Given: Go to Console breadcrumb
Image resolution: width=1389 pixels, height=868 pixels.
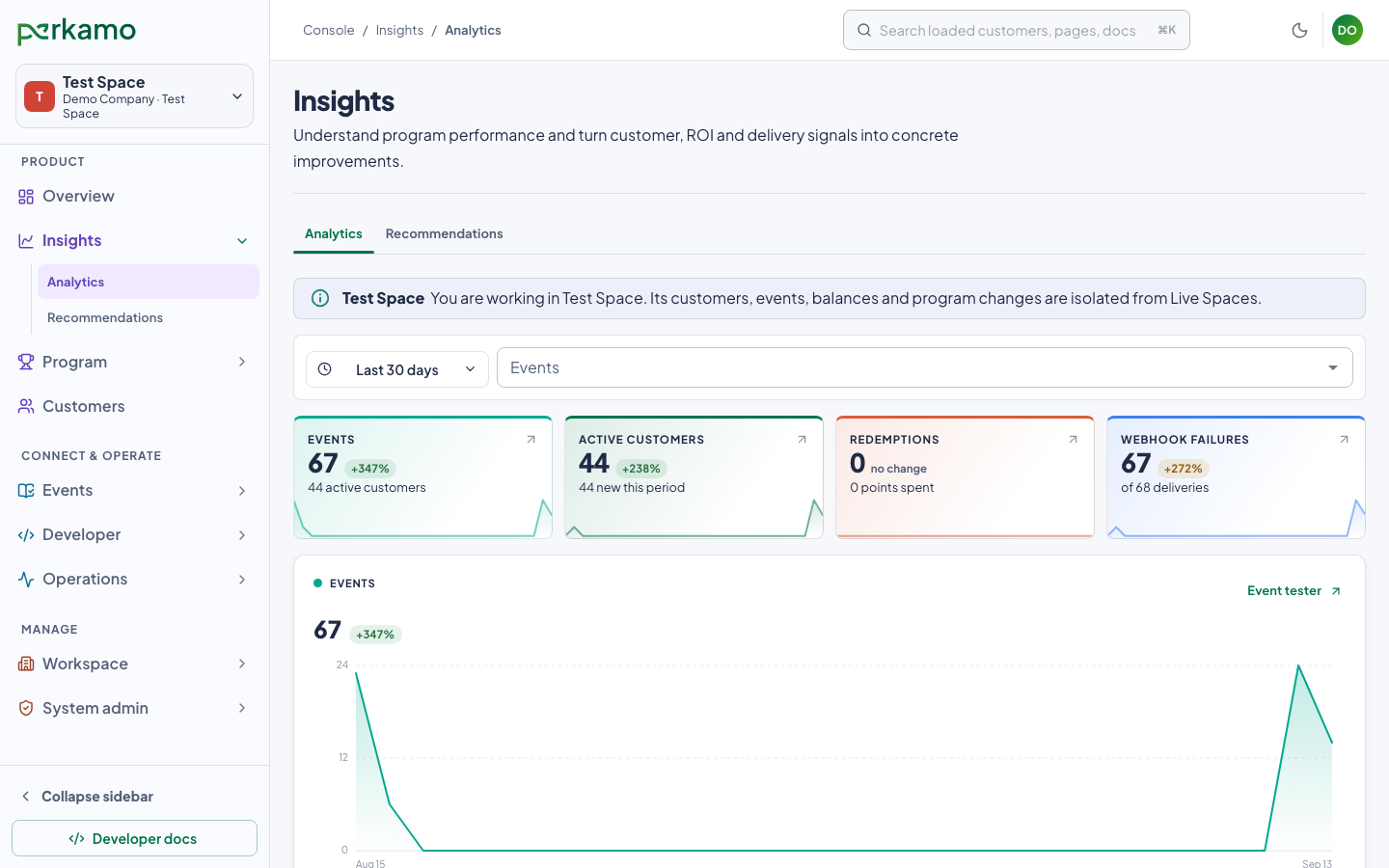Looking at the screenshot, I should pyautogui.click(x=329, y=30).
